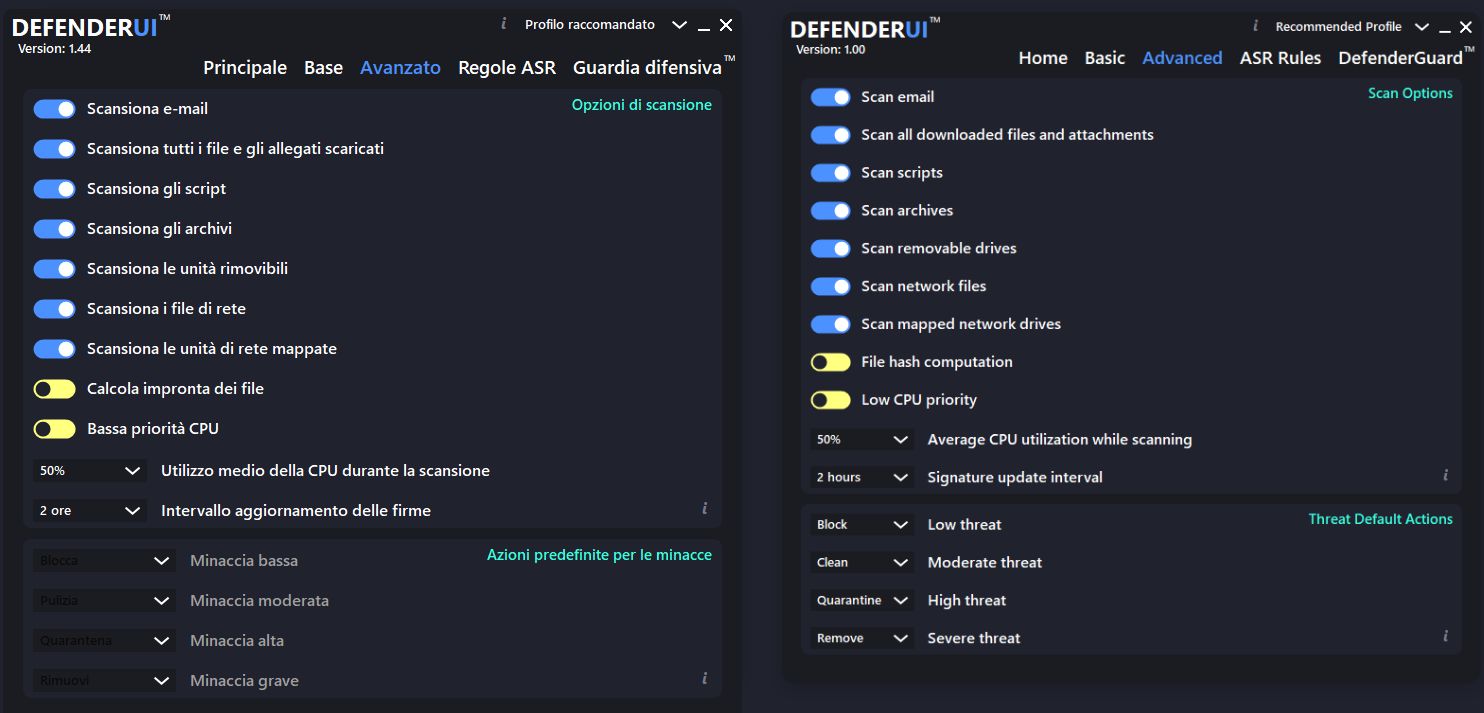Select the Advanced tab

click(x=1182, y=58)
